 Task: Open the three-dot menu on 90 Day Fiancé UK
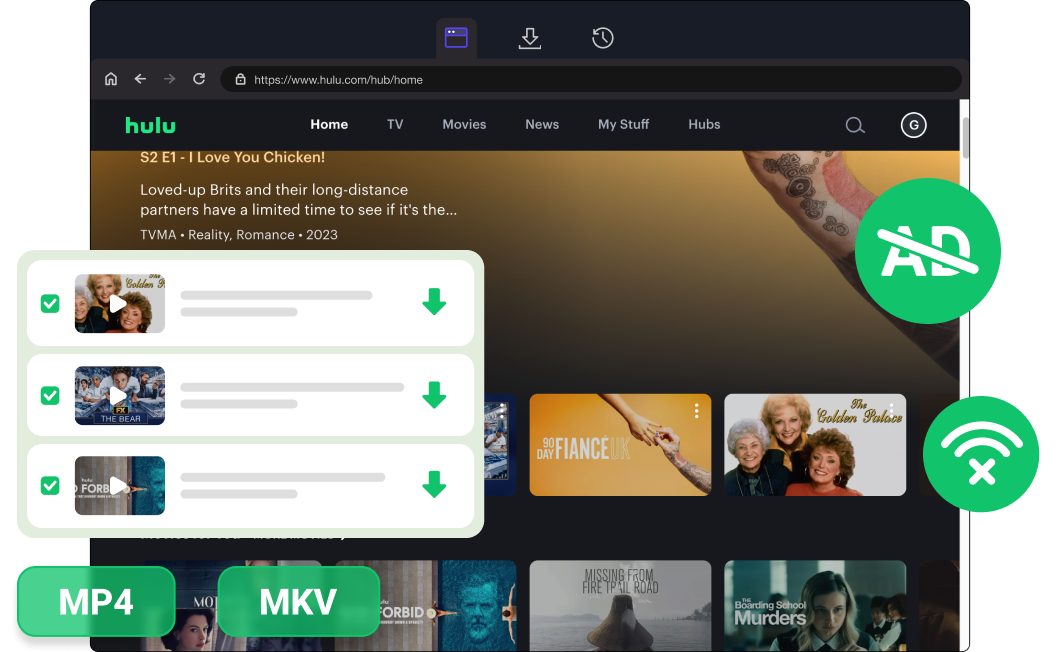coord(696,410)
